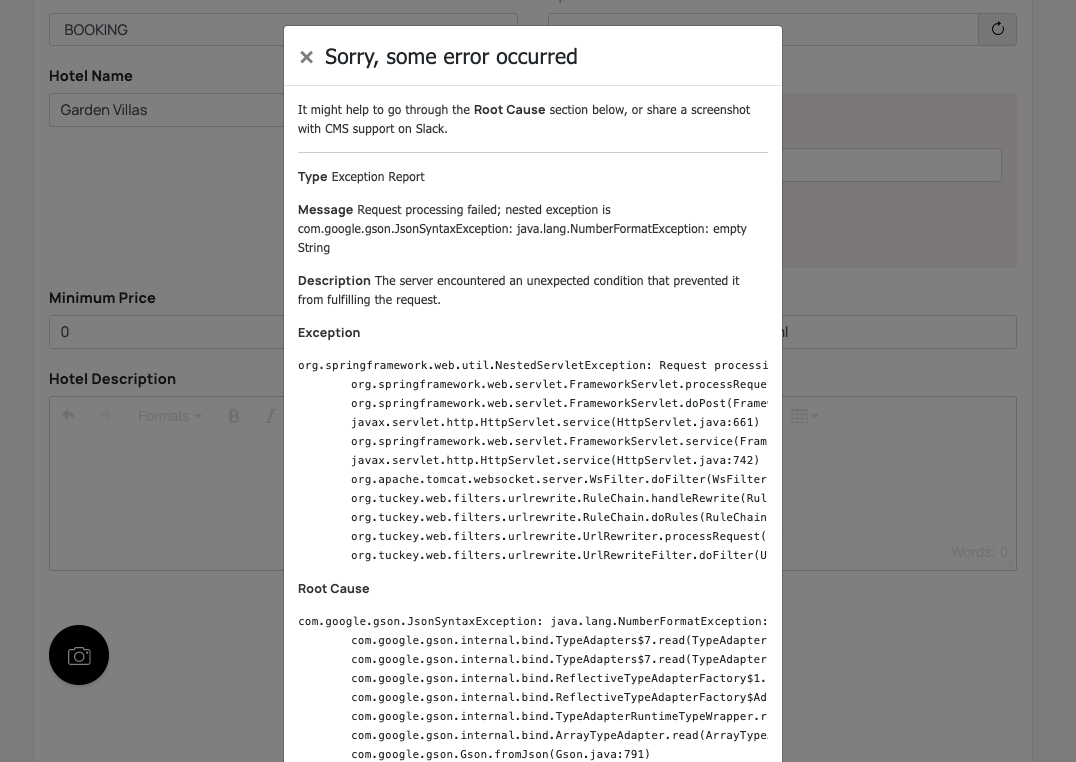The height and width of the screenshot is (762, 1076).
Task: Focus the Hotel Name field showing Garden Villas
Action: pos(167,110)
